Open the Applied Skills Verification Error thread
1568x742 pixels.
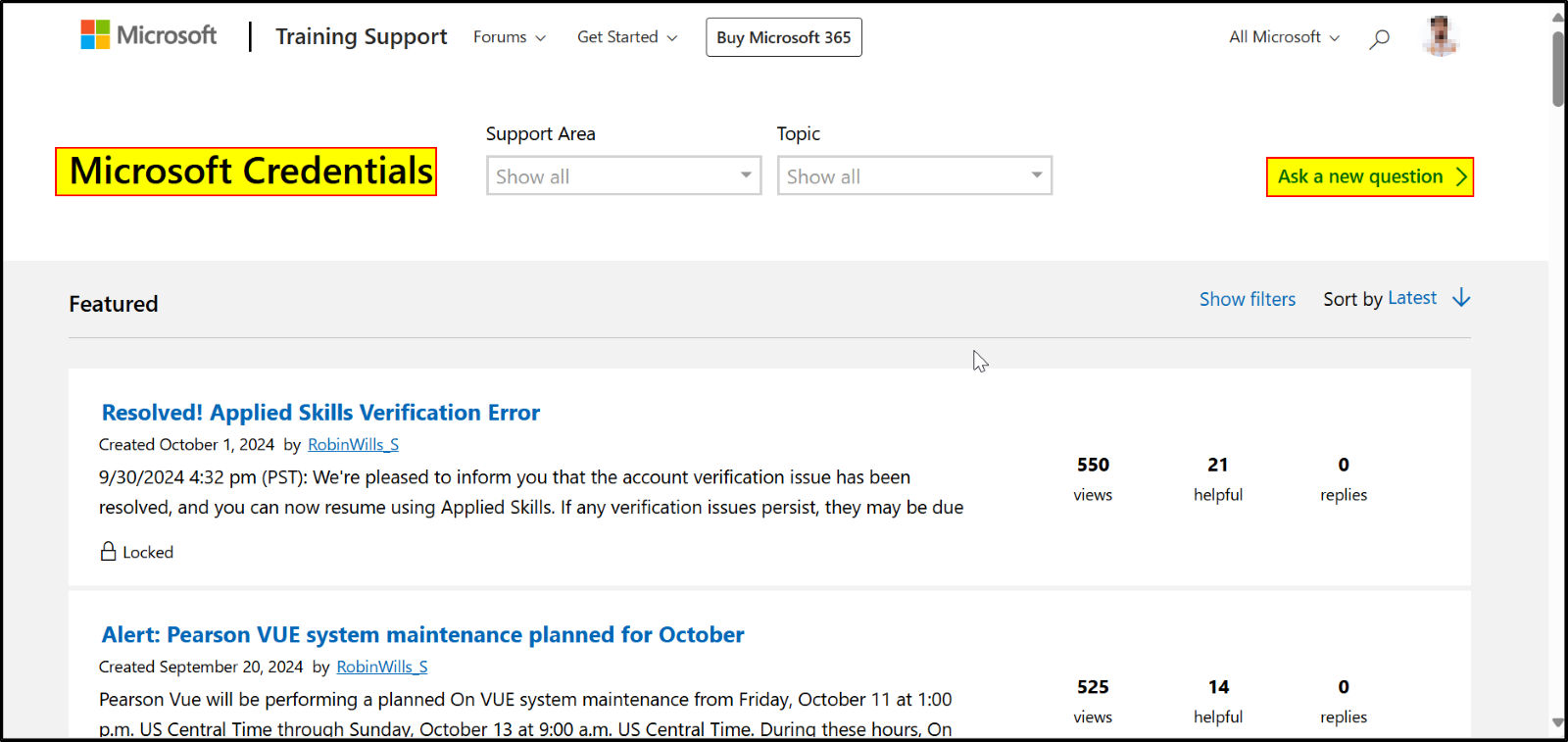coord(319,412)
